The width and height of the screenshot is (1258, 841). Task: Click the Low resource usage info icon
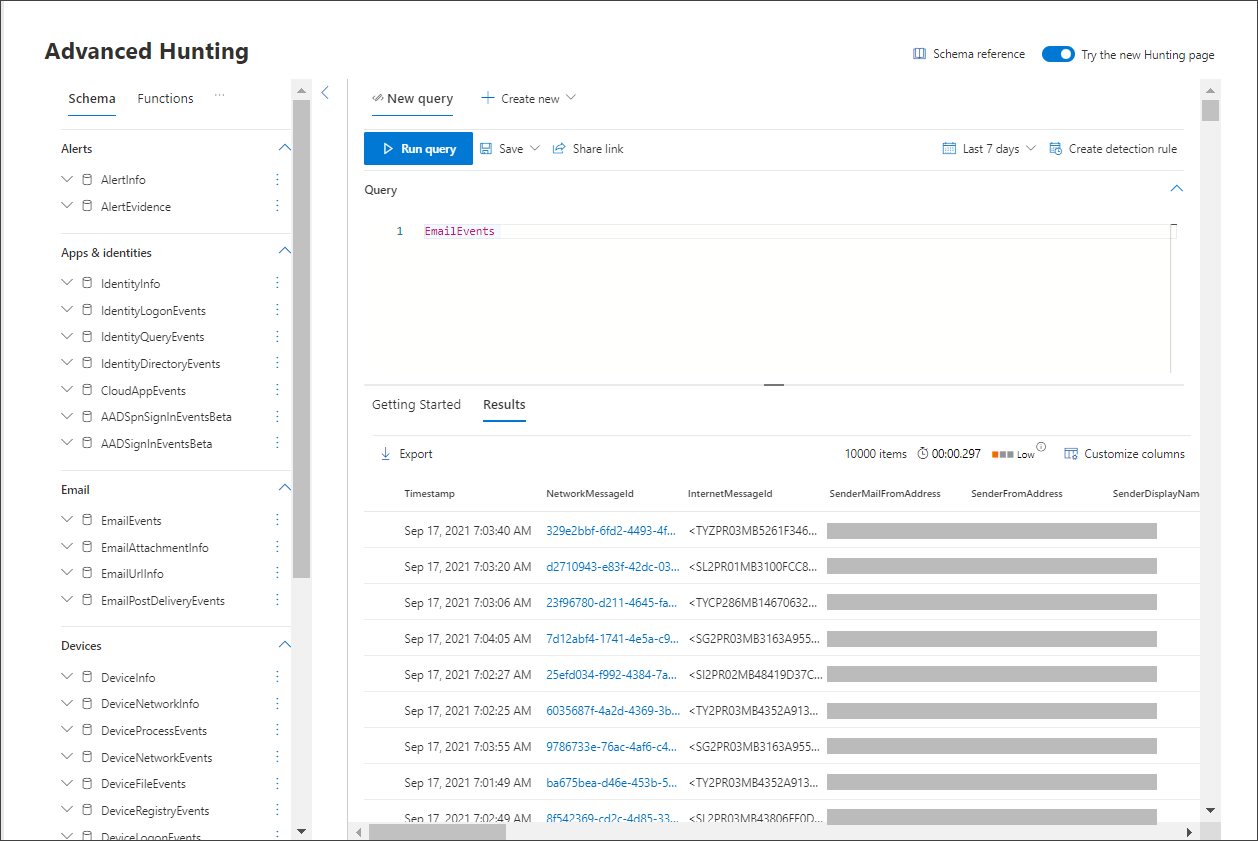(x=1041, y=447)
